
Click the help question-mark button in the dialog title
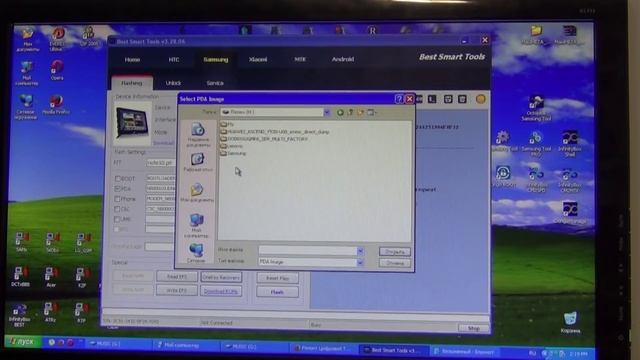[399, 99]
